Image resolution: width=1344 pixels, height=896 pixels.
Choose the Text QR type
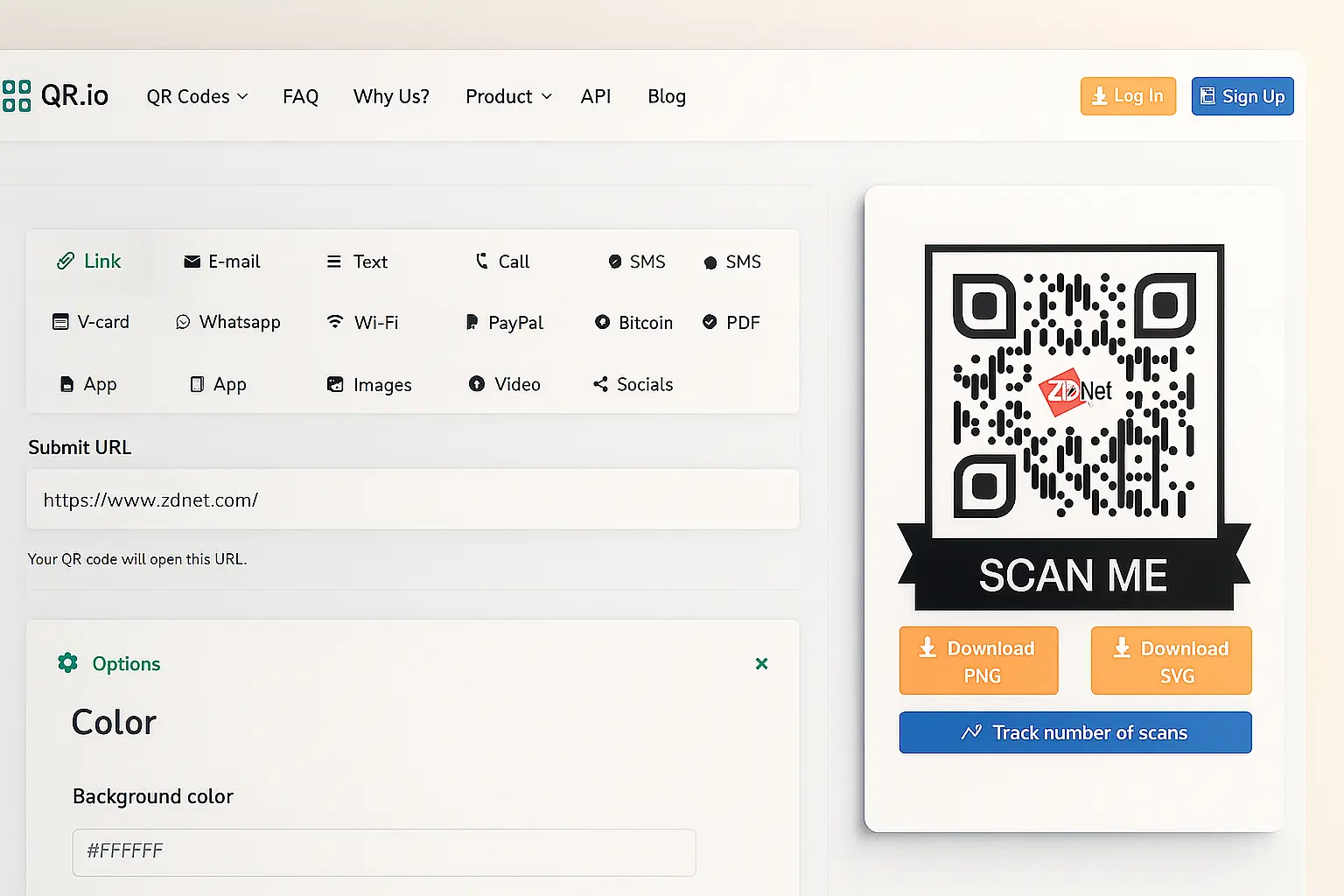click(x=357, y=262)
